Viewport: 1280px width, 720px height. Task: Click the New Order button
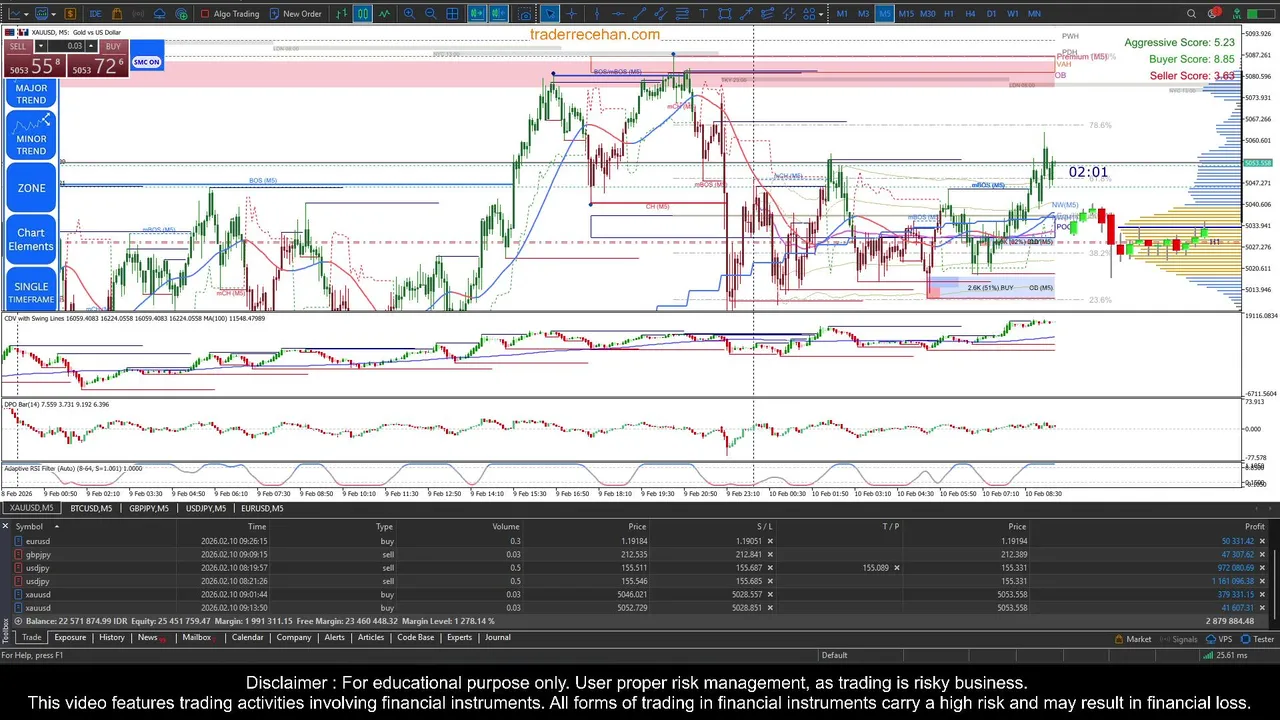pyautogui.click(x=295, y=14)
